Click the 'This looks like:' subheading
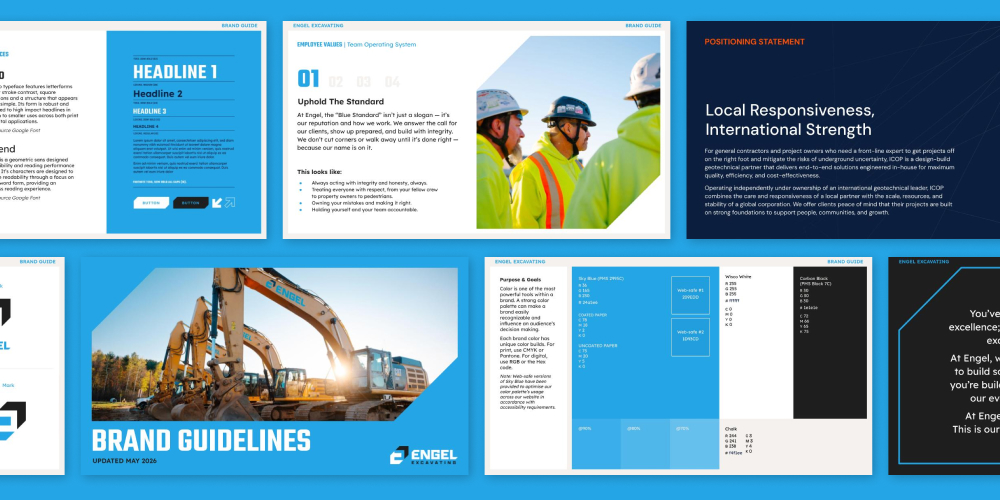The height and width of the screenshot is (500, 1000). (x=320, y=172)
